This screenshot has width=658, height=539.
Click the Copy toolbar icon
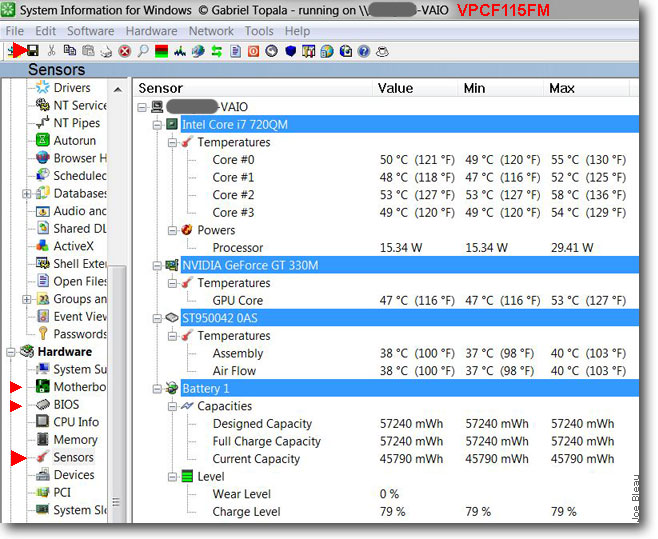coord(70,51)
